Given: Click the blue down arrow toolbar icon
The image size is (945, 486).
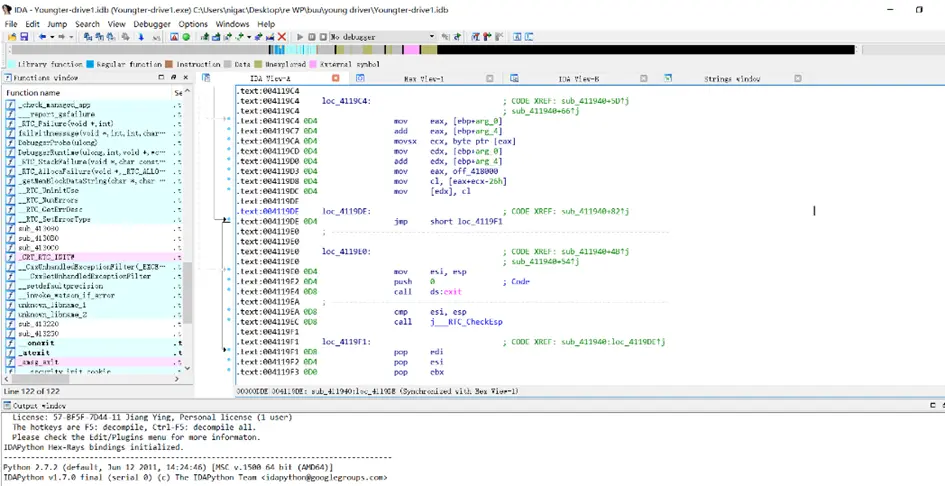Looking at the screenshot, I should [141, 37].
